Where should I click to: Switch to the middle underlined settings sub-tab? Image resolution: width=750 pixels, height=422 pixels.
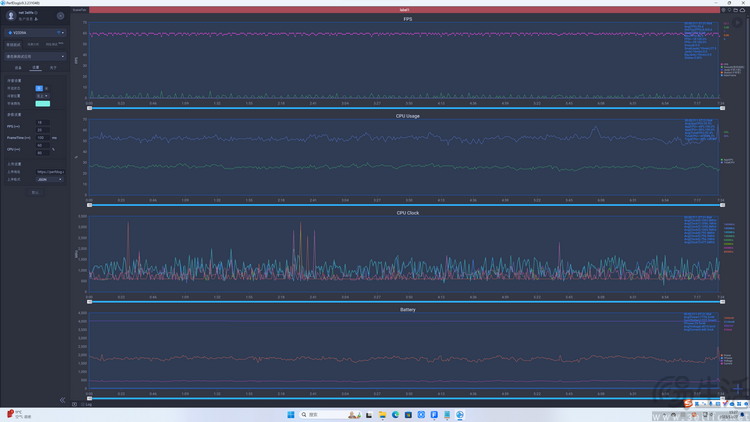[35, 67]
